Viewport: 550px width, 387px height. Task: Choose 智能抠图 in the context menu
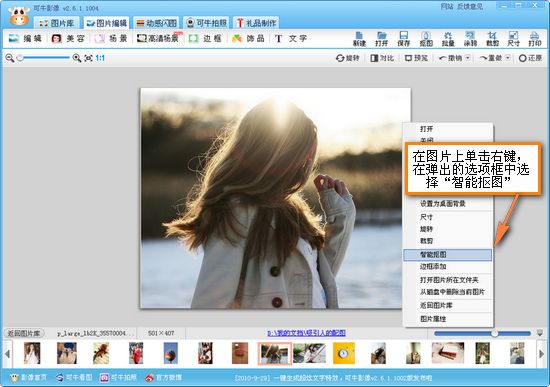(x=448, y=255)
